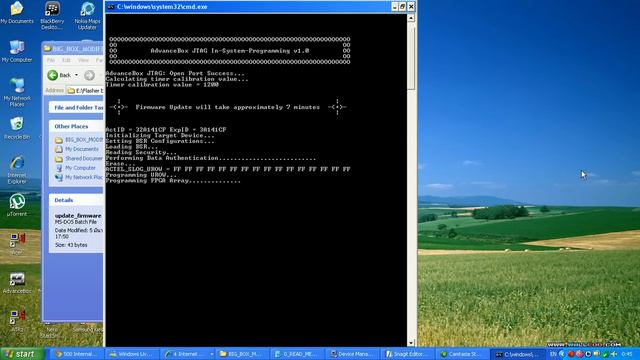The height and width of the screenshot is (360, 640).
Task: Open Edit menu in Explorer window
Action: [66, 60]
